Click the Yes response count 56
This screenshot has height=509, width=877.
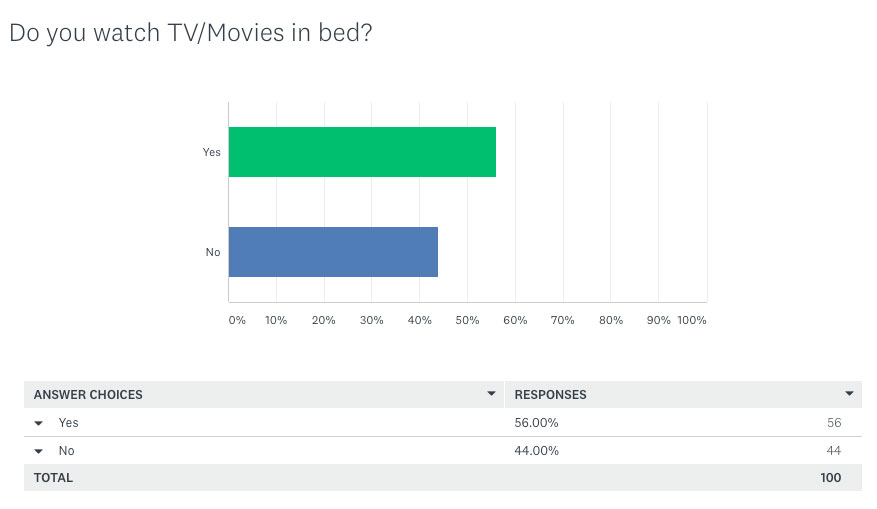[x=834, y=423]
